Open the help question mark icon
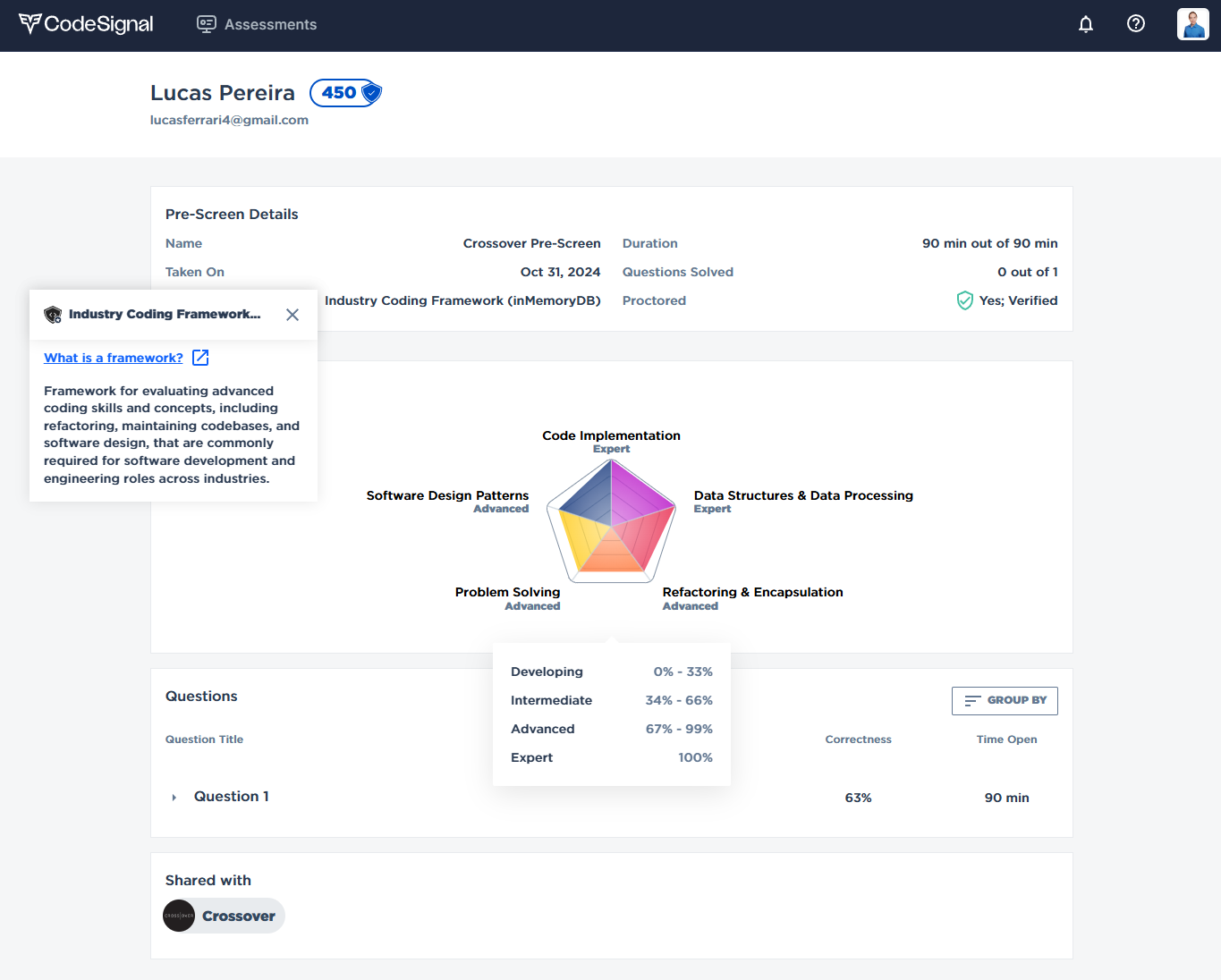 (1135, 24)
